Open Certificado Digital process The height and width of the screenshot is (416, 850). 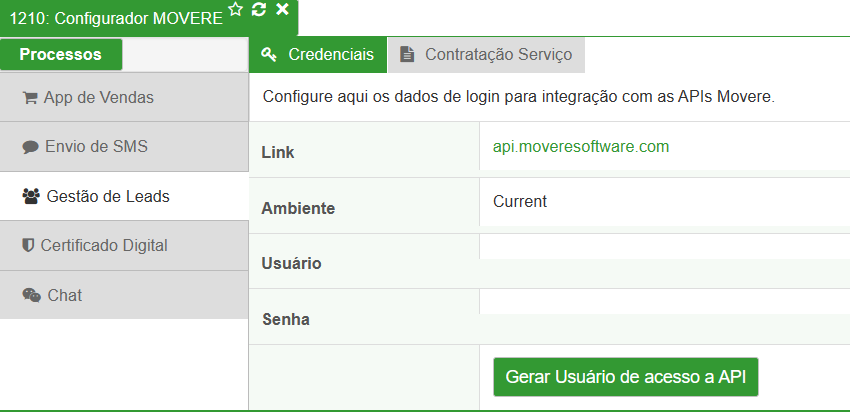(124, 245)
